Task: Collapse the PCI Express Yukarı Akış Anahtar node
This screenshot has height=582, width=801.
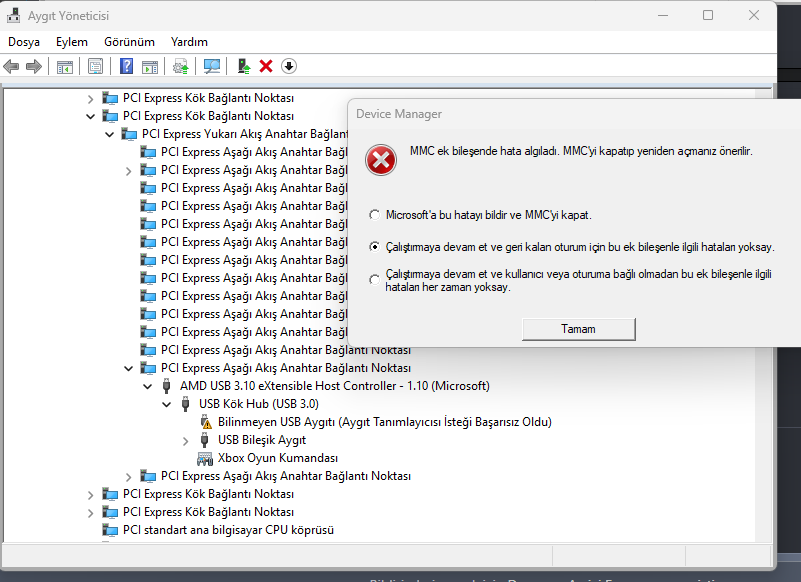Action: tap(109, 134)
